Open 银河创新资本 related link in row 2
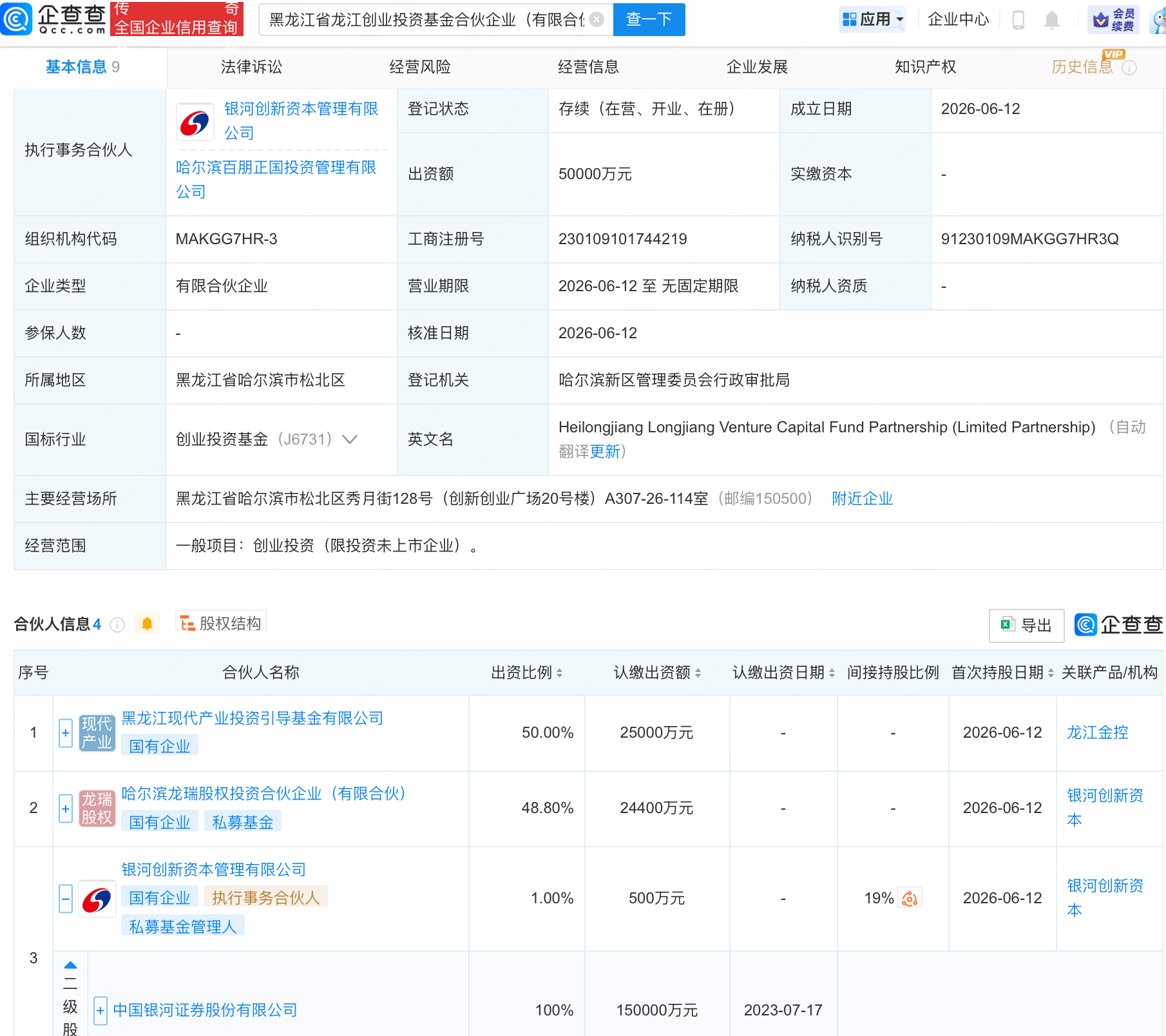 pos(1105,808)
